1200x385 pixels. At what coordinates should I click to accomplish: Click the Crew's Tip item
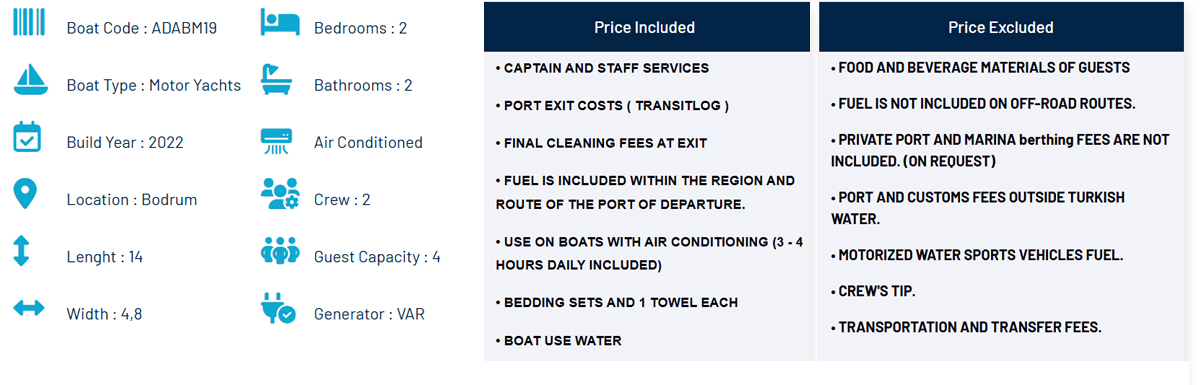(x=873, y=291)
